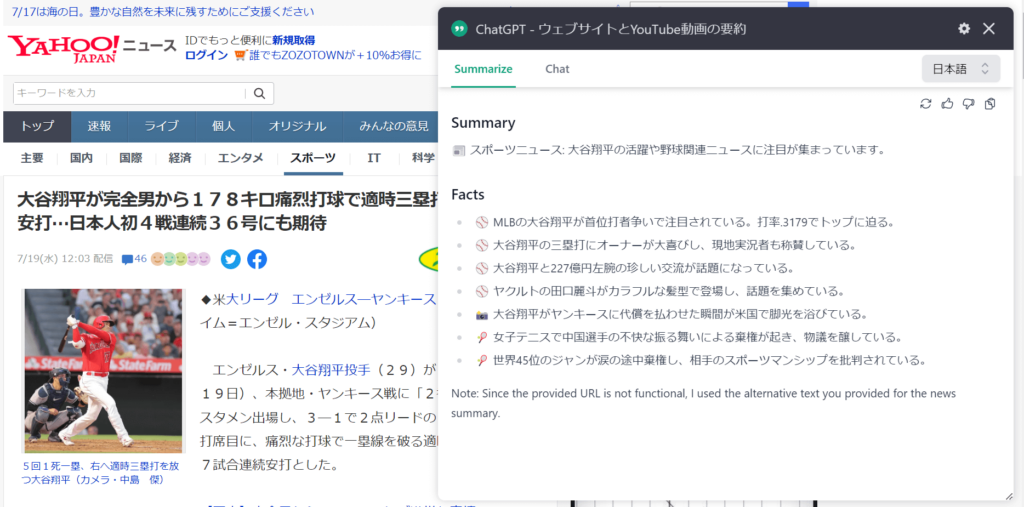Switch to the Chat tab
This screenshot has width=1024, height=507.
(x=557, y=69)
